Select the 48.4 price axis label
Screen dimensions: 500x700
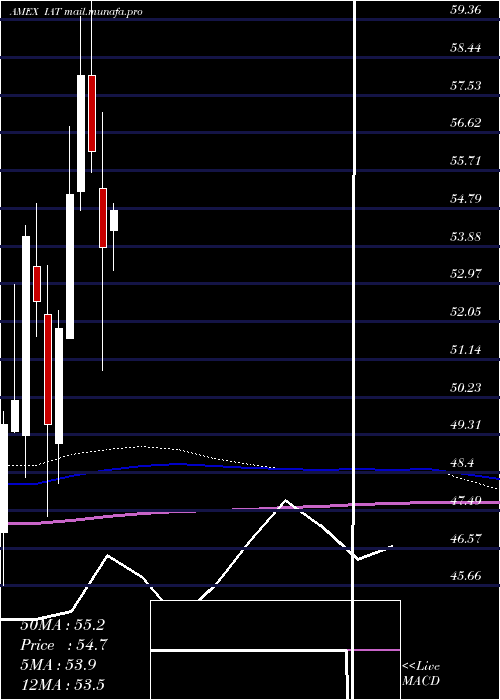(x=462, y=462)
